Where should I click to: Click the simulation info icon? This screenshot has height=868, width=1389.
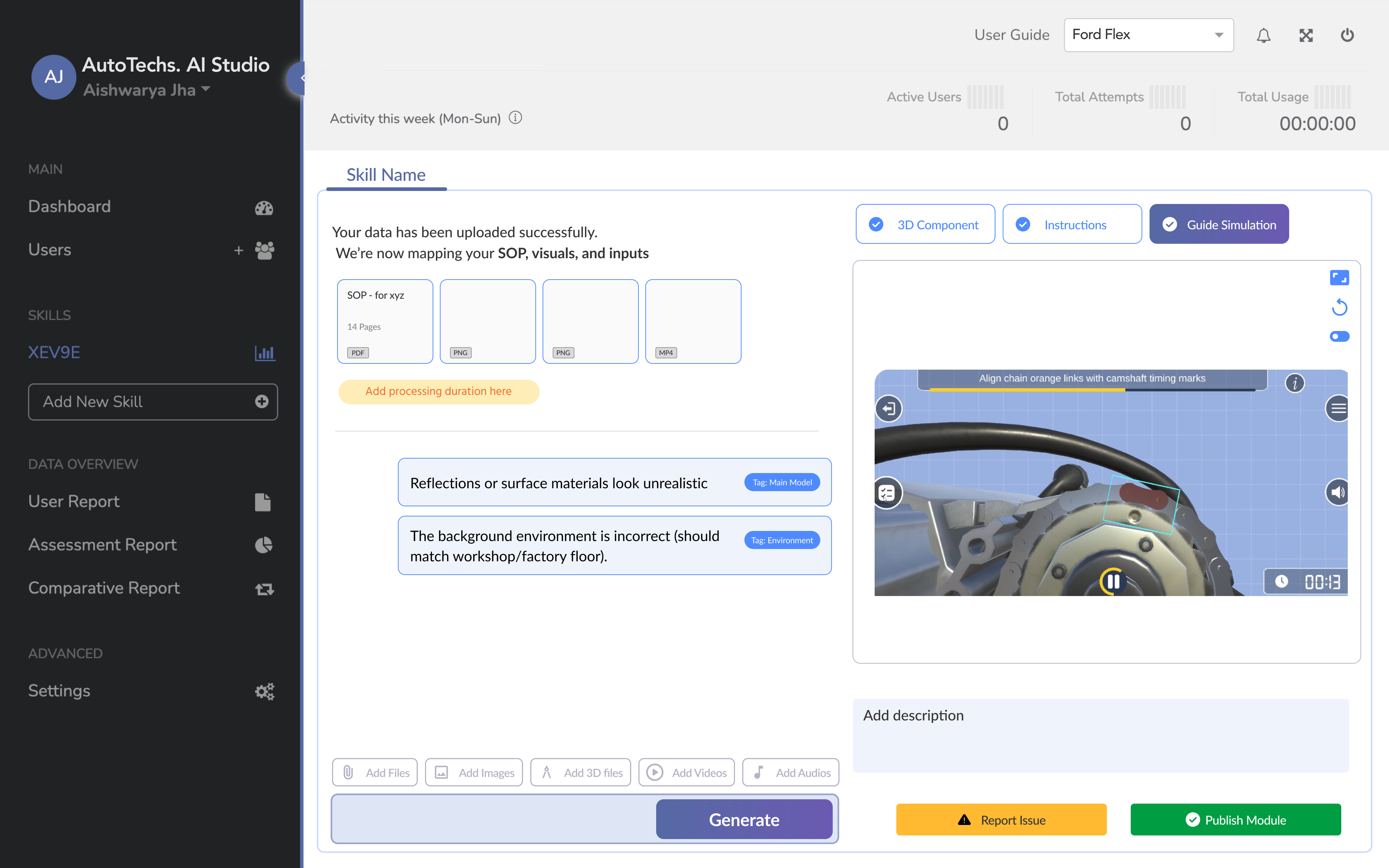pyautogui.click(x=1295, y=383)
